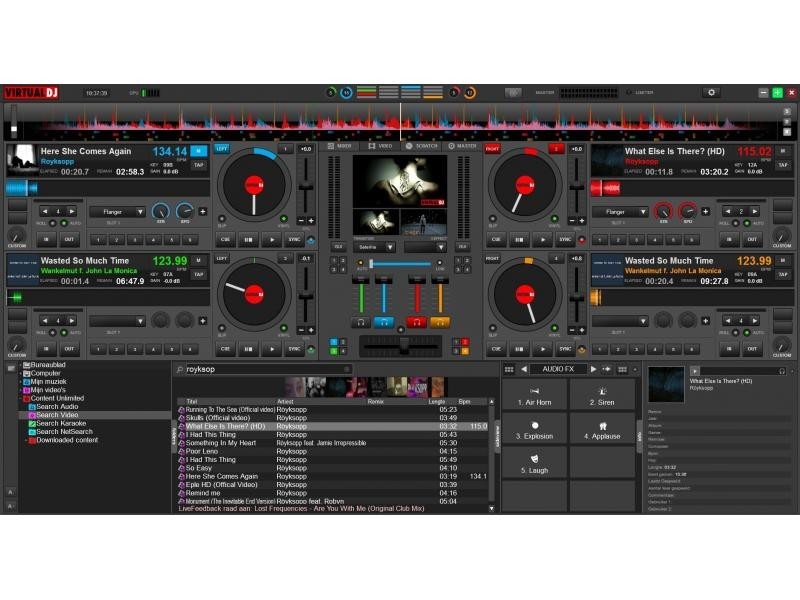Screen dimensions: 800x600
Task: Open the video effect dropdown
Action: (425, 247)
